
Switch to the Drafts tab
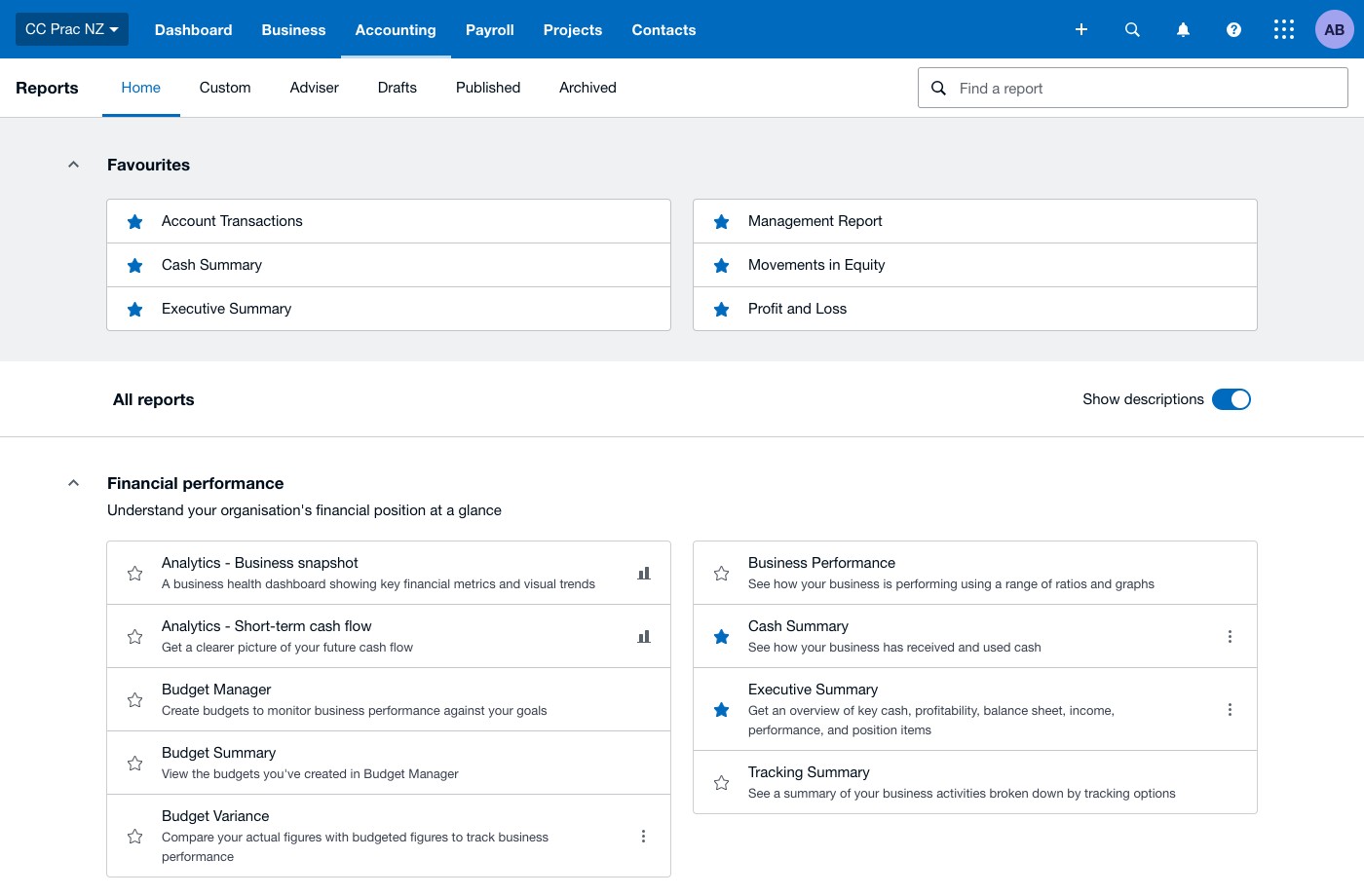coord(398,88)
